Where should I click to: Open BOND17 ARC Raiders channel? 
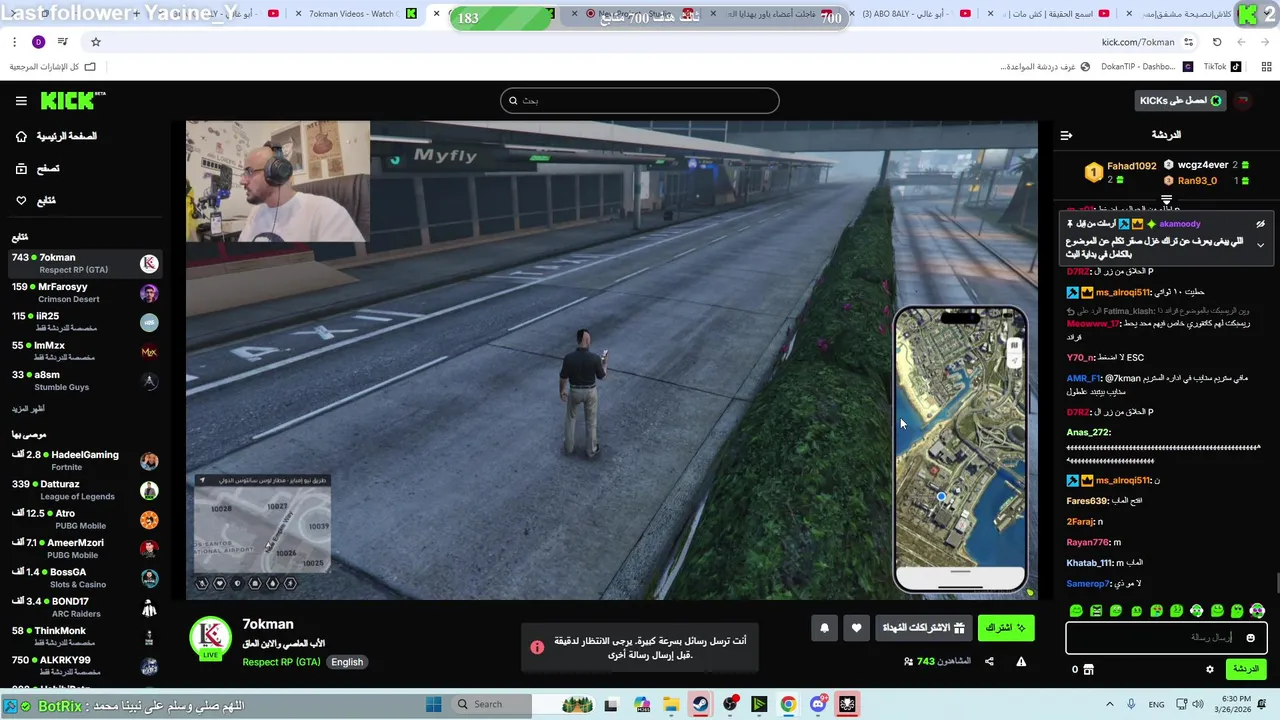tap(85, 607)
